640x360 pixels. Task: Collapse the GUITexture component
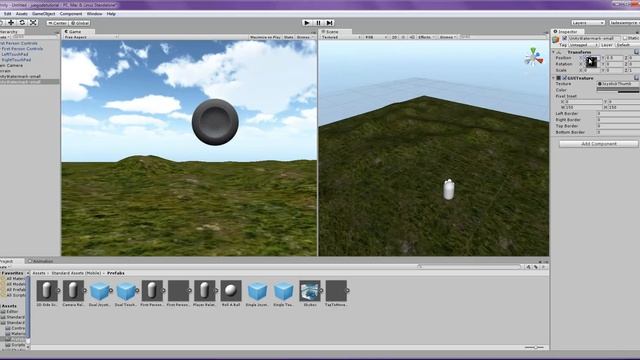(x=554, y=78)
